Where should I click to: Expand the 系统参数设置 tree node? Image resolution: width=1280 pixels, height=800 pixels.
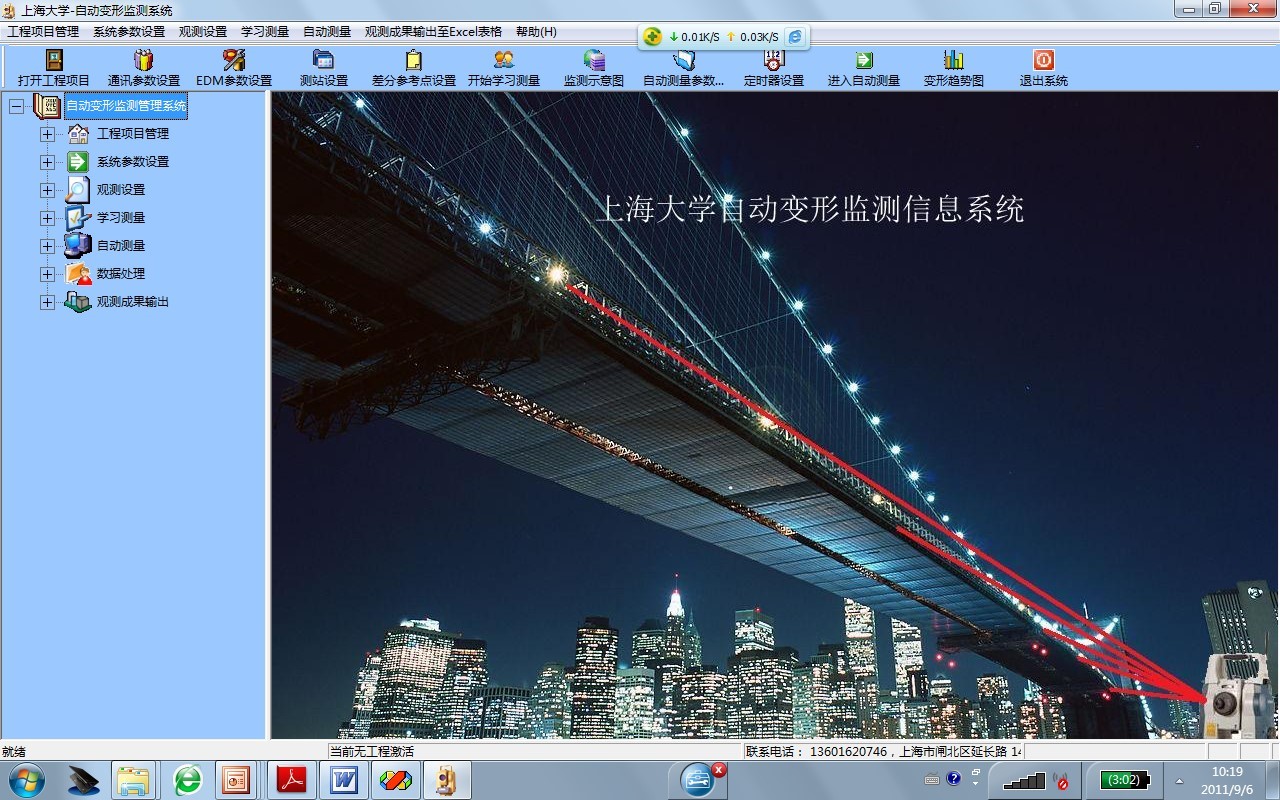[47, 162]
